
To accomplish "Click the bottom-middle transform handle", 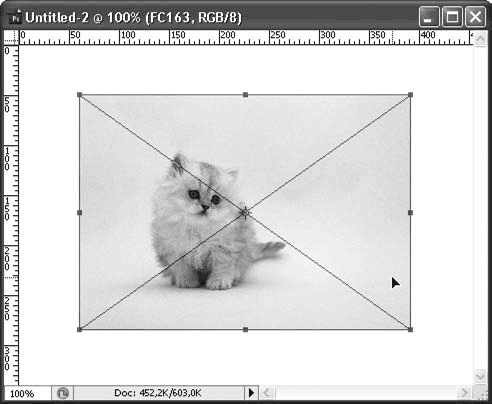I will point(245,329).
